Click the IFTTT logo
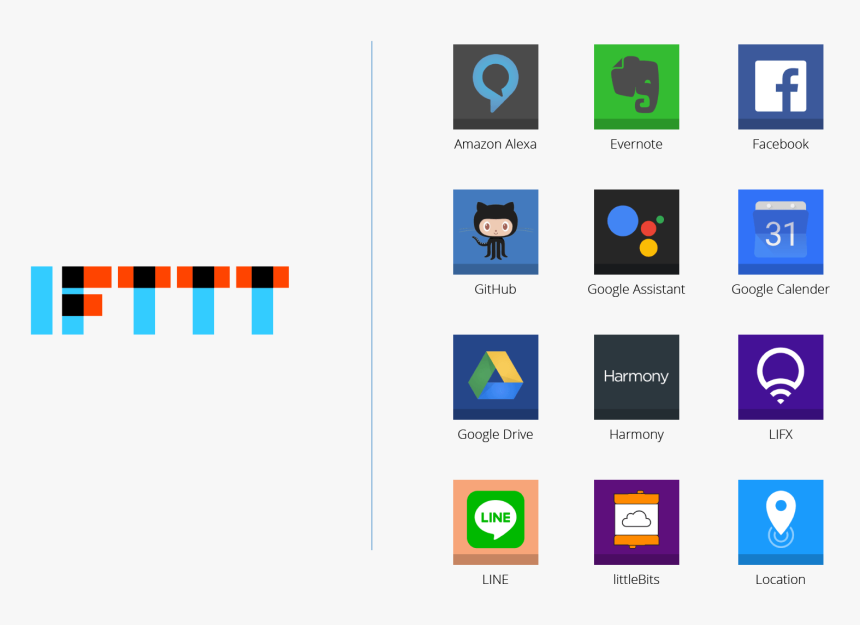This screenshot has height=625, width=860. coord(160,300)
